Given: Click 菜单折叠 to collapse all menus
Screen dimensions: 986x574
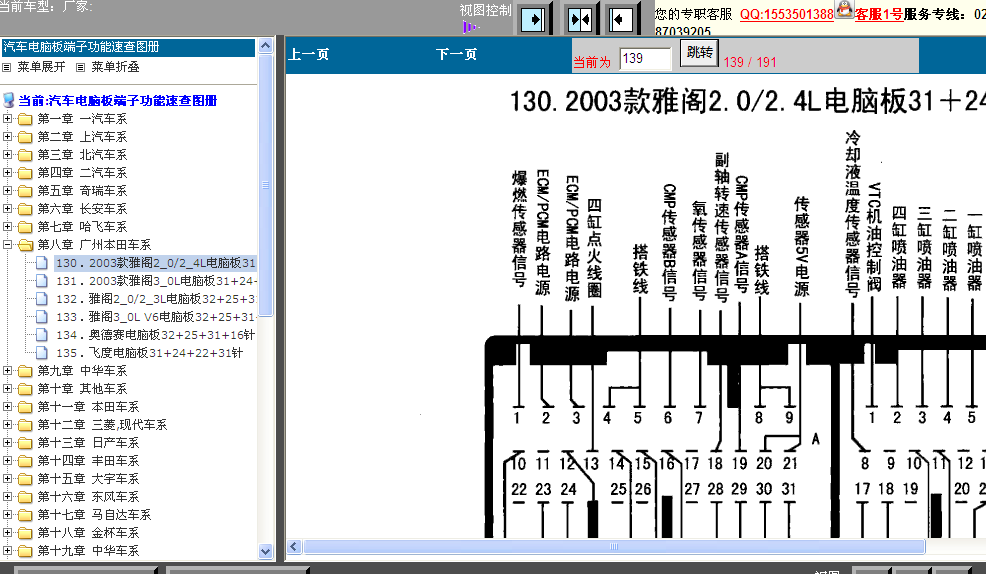Looking at the screenshot, I should (116, 67).
